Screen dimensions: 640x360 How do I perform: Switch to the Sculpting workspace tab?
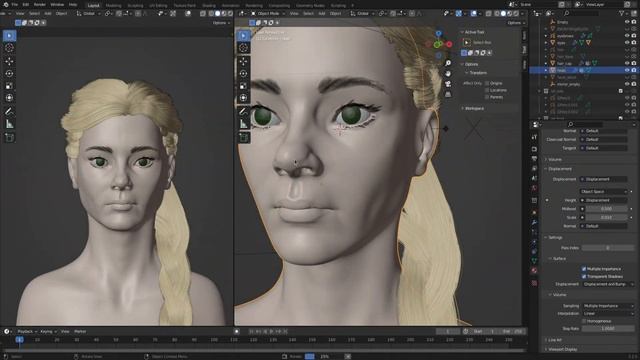click(x=135, y=6)
